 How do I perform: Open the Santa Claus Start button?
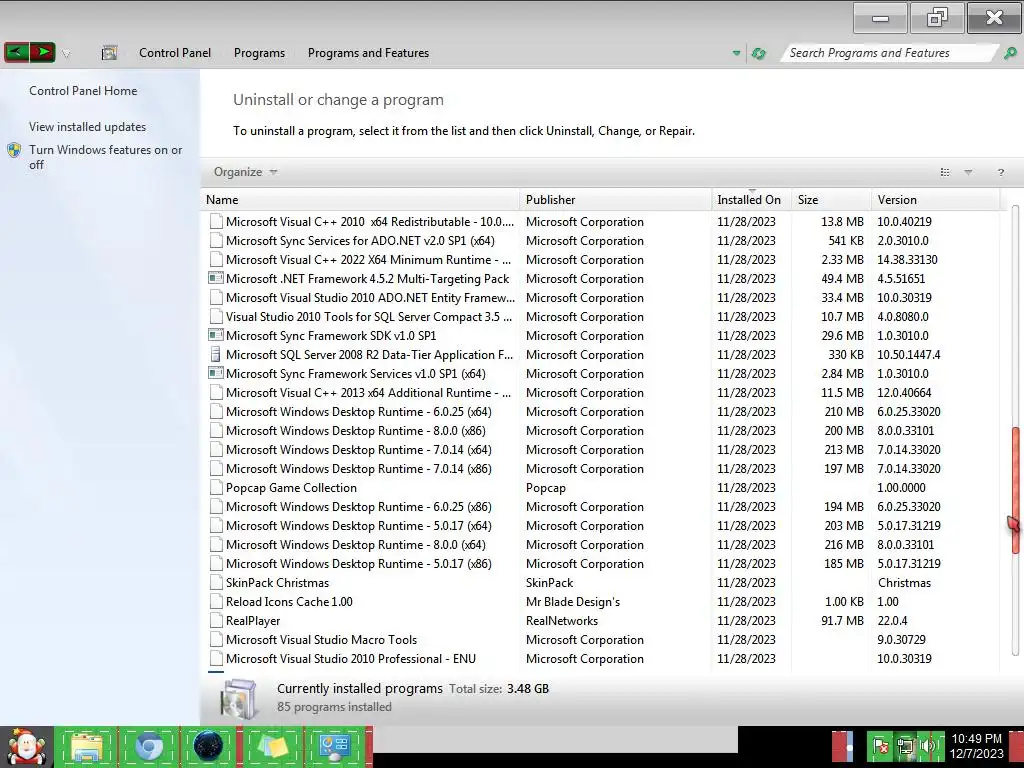click(26, 746)
